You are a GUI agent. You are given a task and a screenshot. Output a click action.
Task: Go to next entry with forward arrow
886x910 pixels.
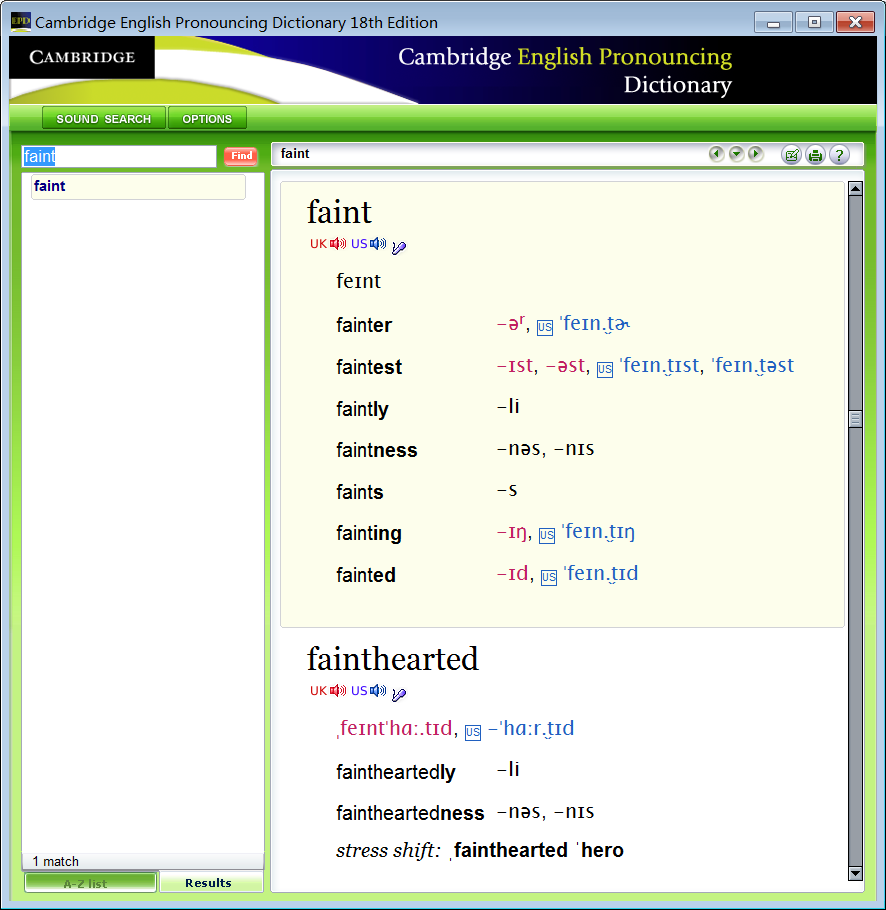[755, 154]
